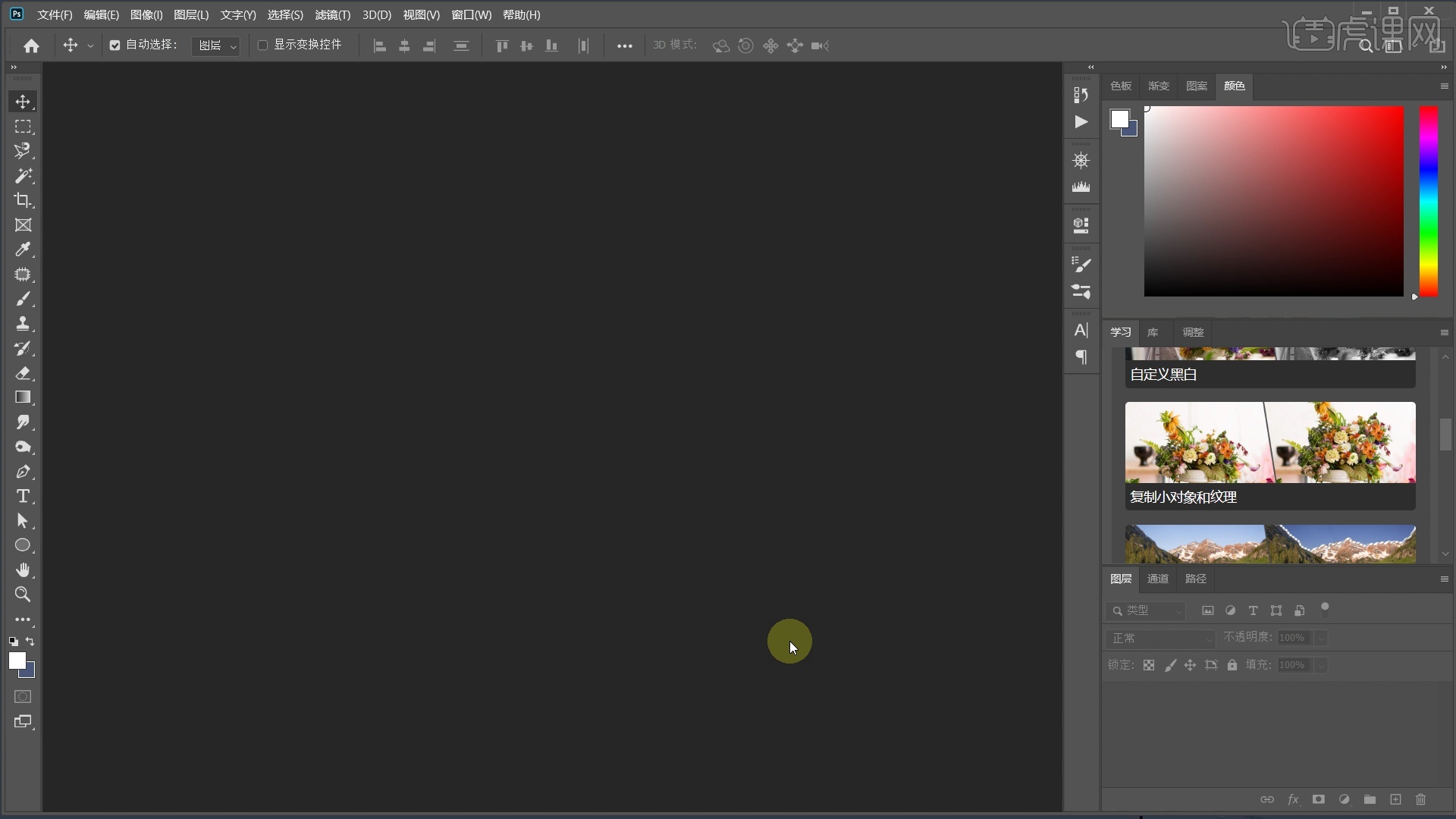Select the Hand tool

(23, 570)
